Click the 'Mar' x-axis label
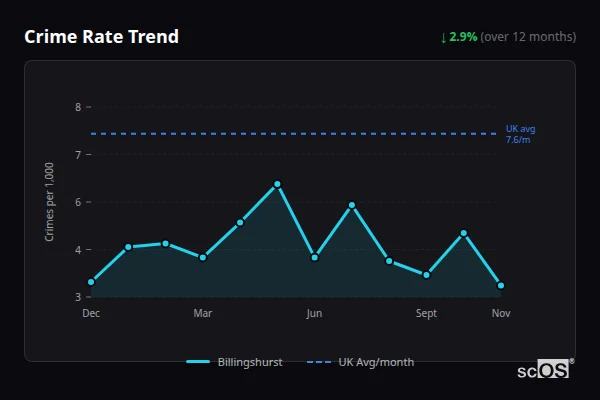Screen dimensions: 600x400 point(203,313)
